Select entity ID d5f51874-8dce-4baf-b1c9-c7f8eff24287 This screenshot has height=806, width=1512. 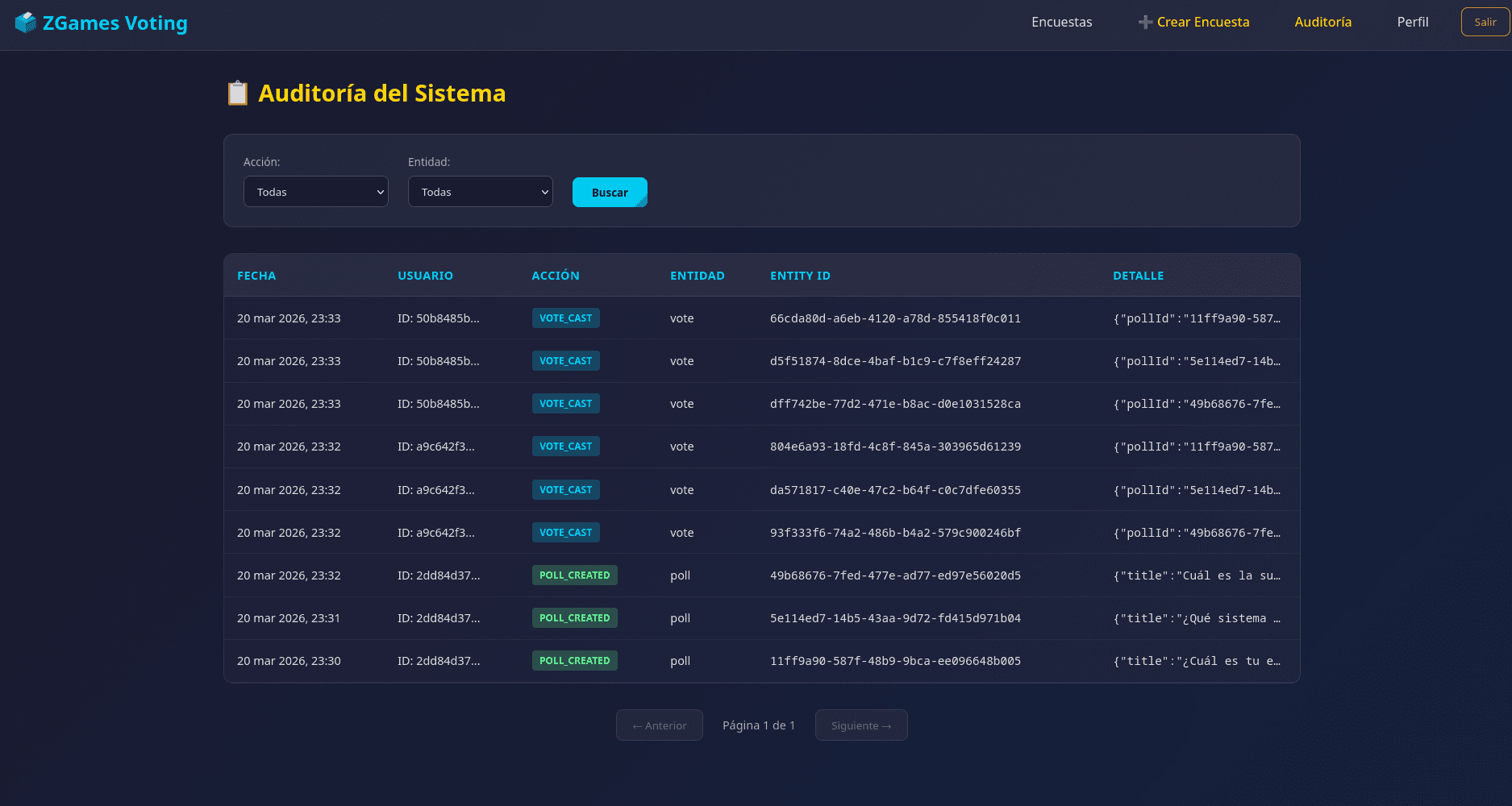[895, 361]
